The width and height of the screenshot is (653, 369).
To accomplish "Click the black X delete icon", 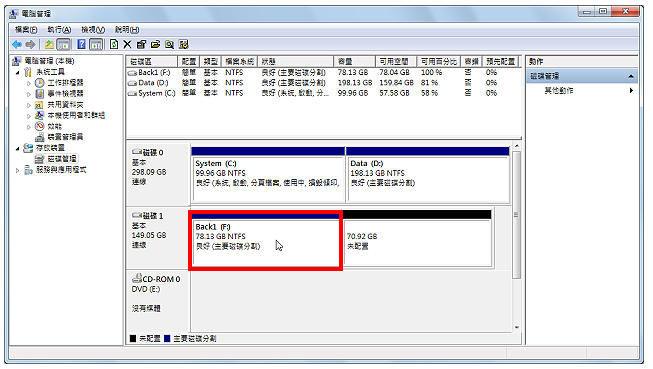I will click(x=127, y=44).
